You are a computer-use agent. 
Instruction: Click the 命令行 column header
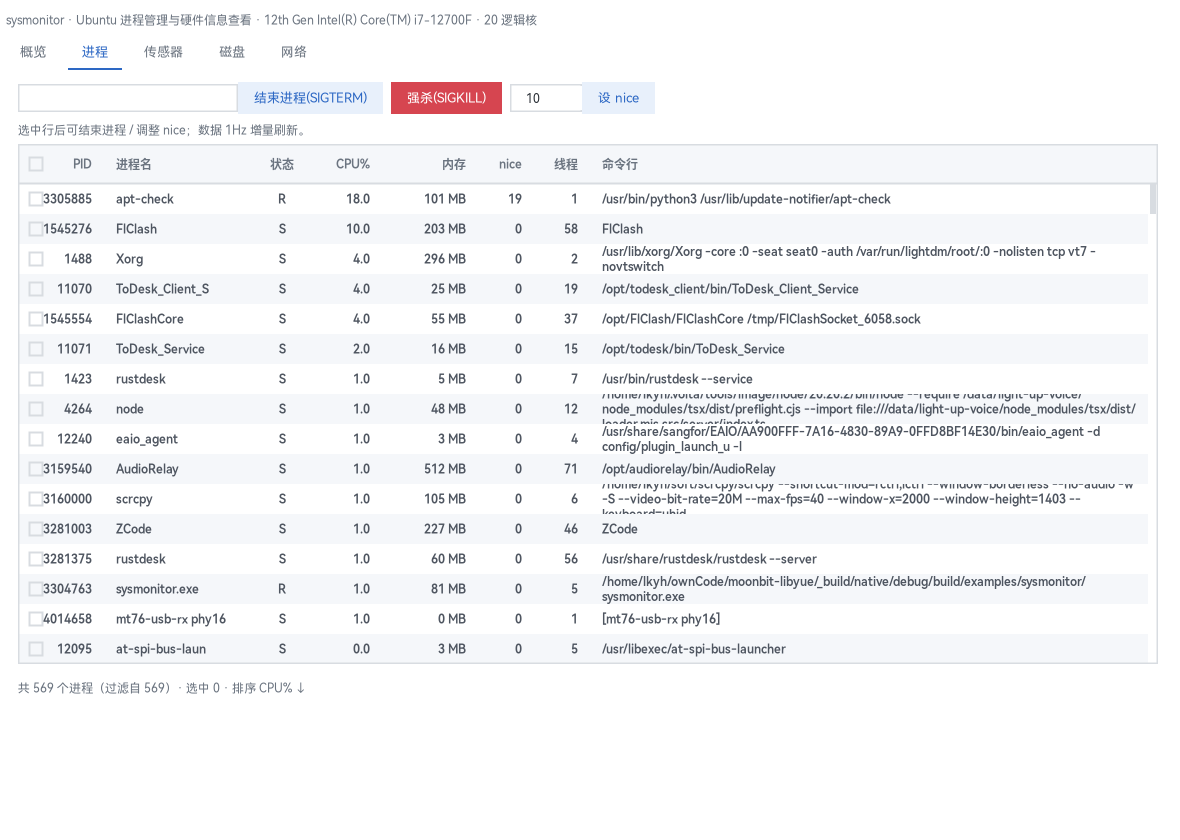(x=620, y=164)
